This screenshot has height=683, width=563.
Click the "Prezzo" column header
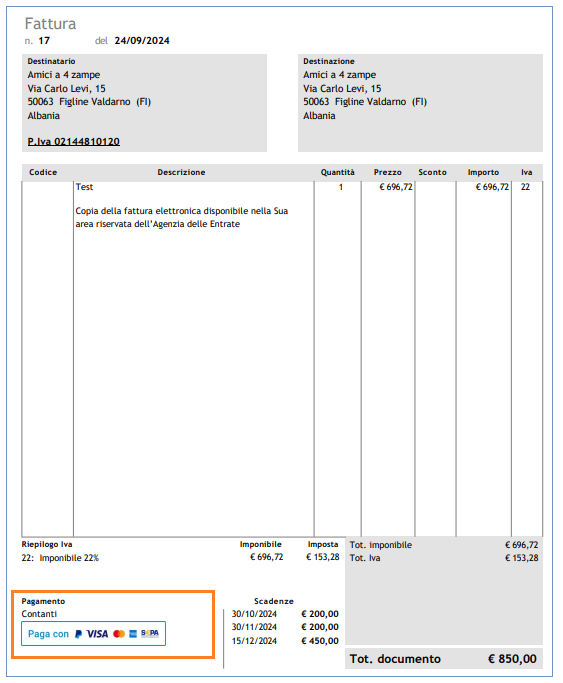point(388,172)
